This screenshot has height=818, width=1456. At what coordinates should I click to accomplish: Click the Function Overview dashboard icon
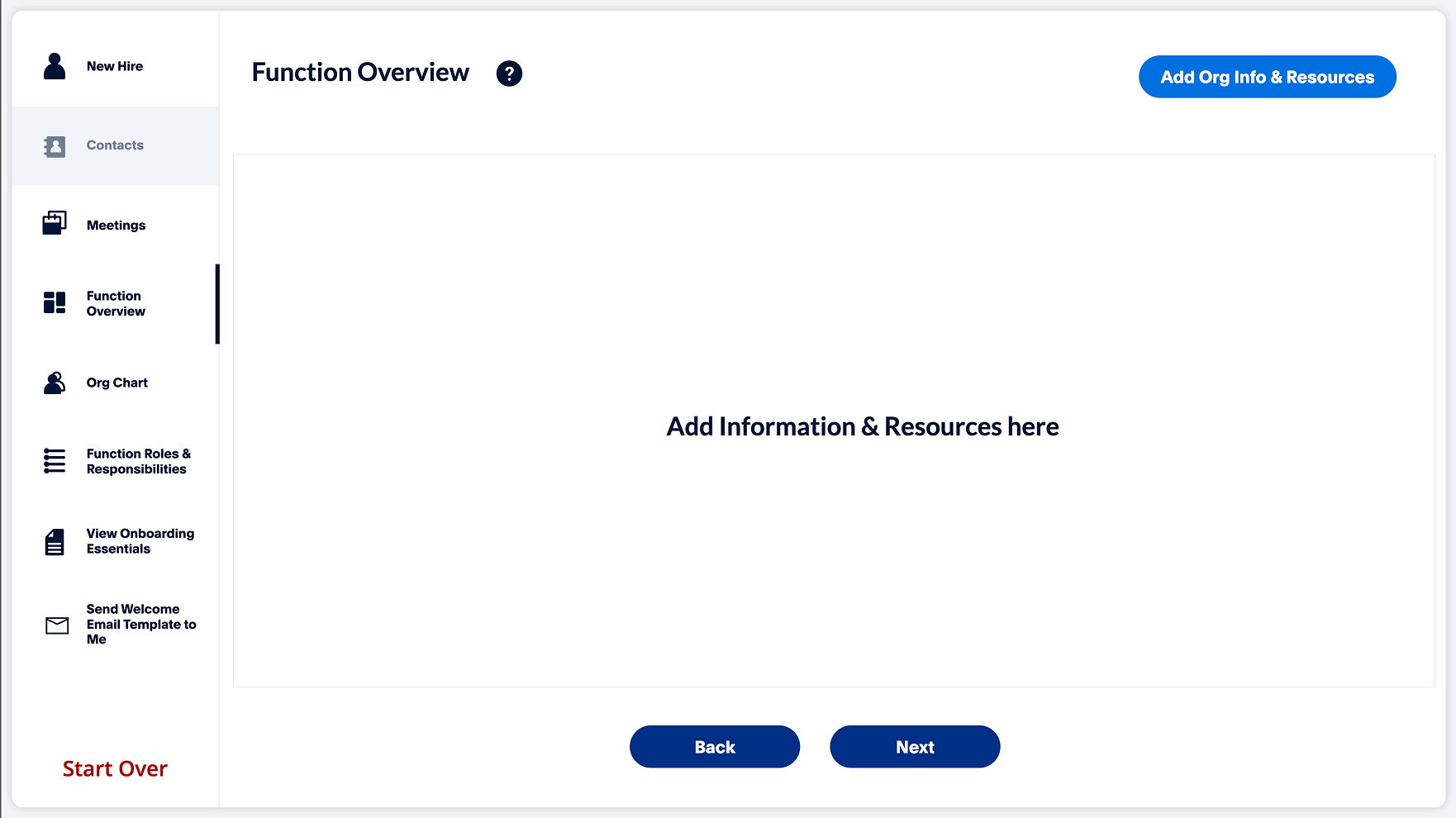click(55, 302)
